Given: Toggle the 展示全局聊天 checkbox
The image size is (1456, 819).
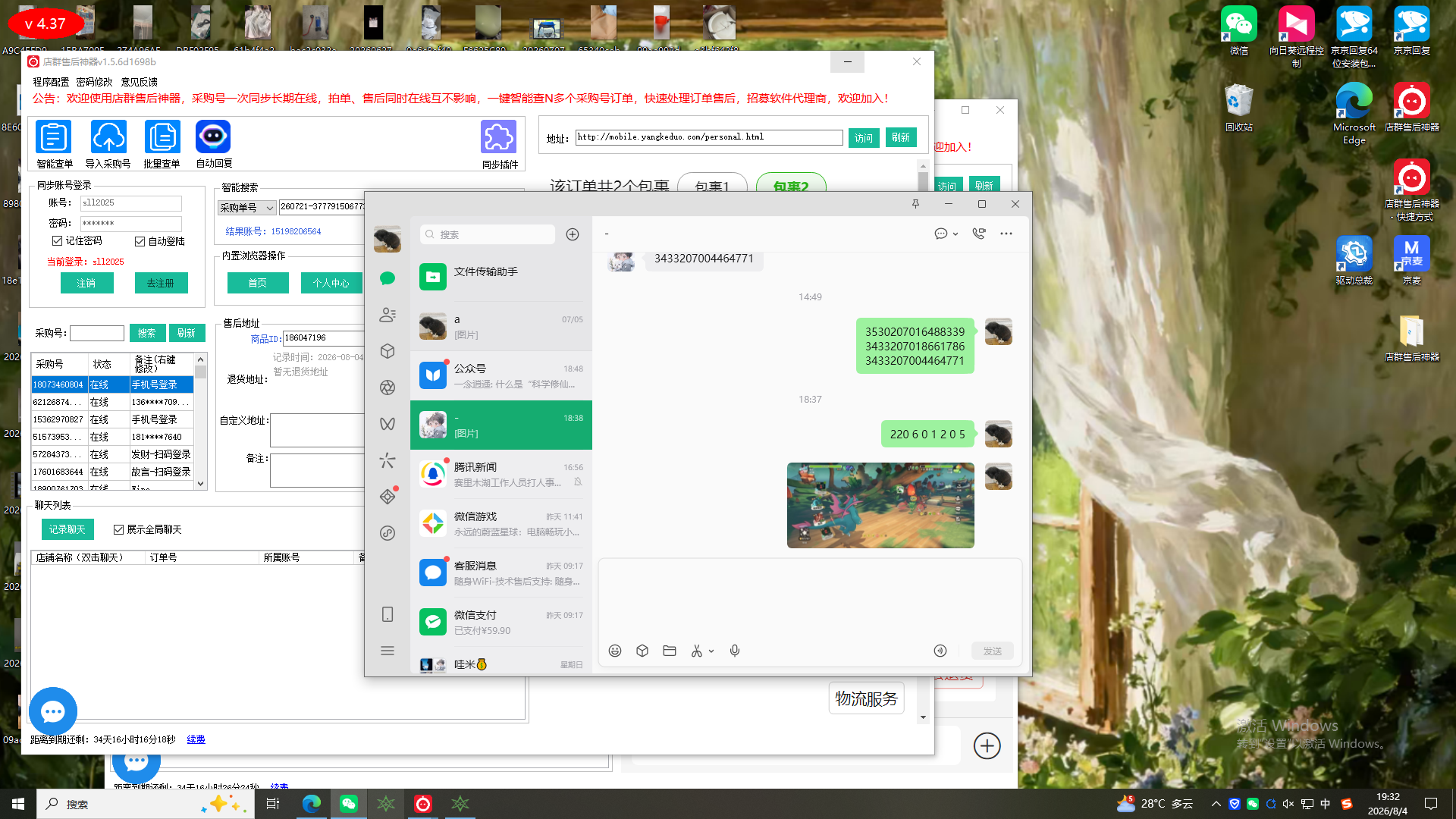Looking at the screenshot, I should coord(118,529).
